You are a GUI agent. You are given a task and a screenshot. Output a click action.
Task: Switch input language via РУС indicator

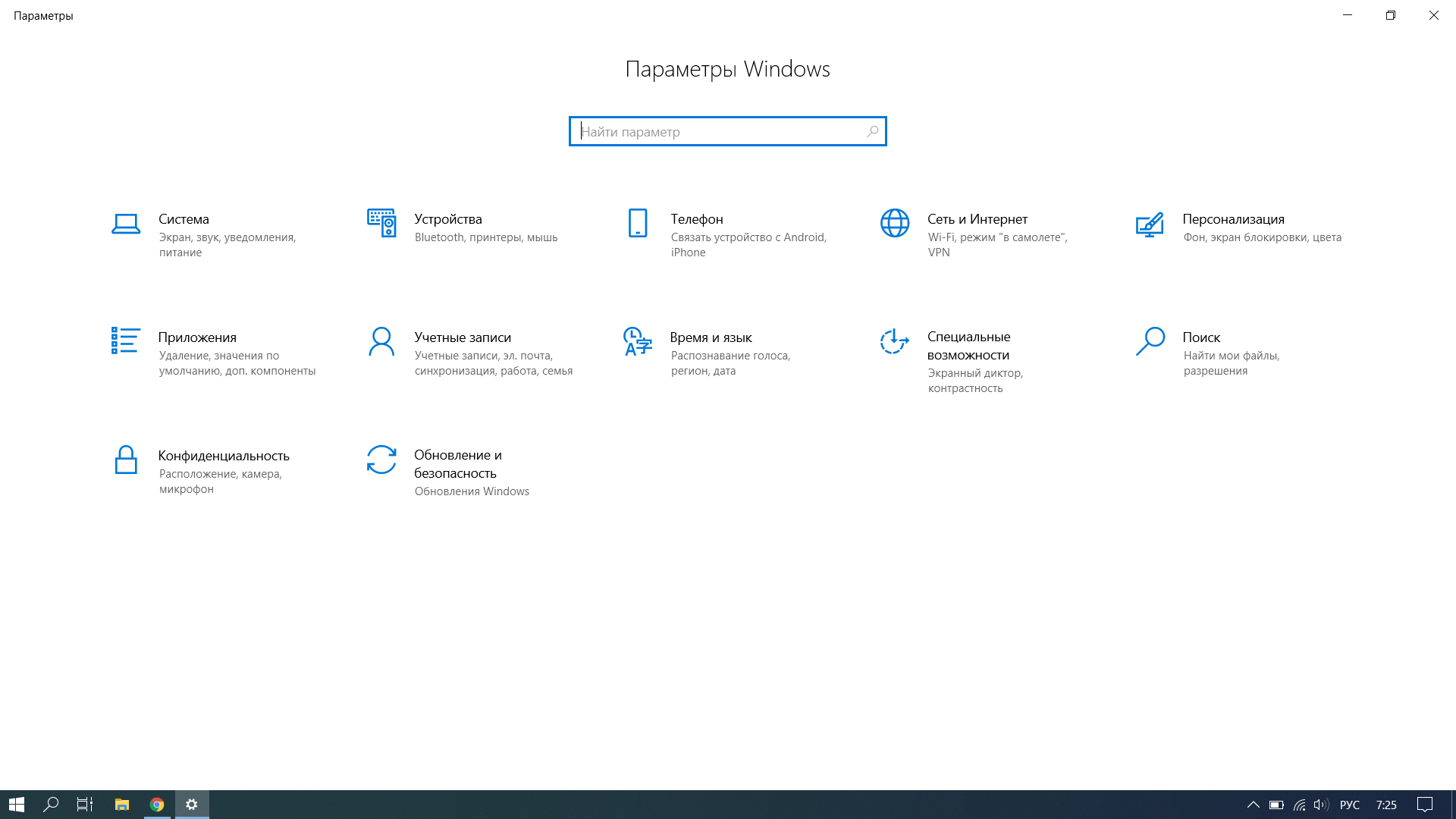(x=1350, y=805)
